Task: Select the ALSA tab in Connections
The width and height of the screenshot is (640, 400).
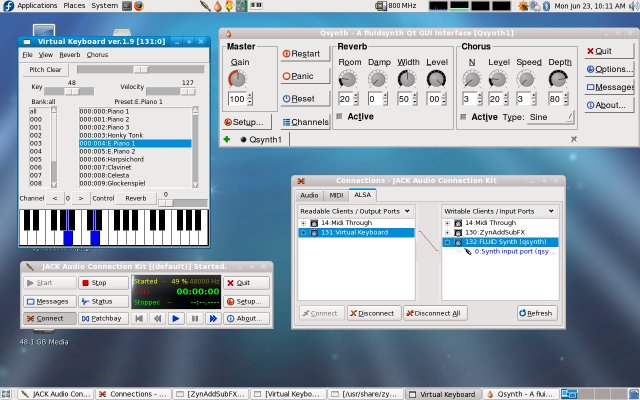Action: click(362, 195)
